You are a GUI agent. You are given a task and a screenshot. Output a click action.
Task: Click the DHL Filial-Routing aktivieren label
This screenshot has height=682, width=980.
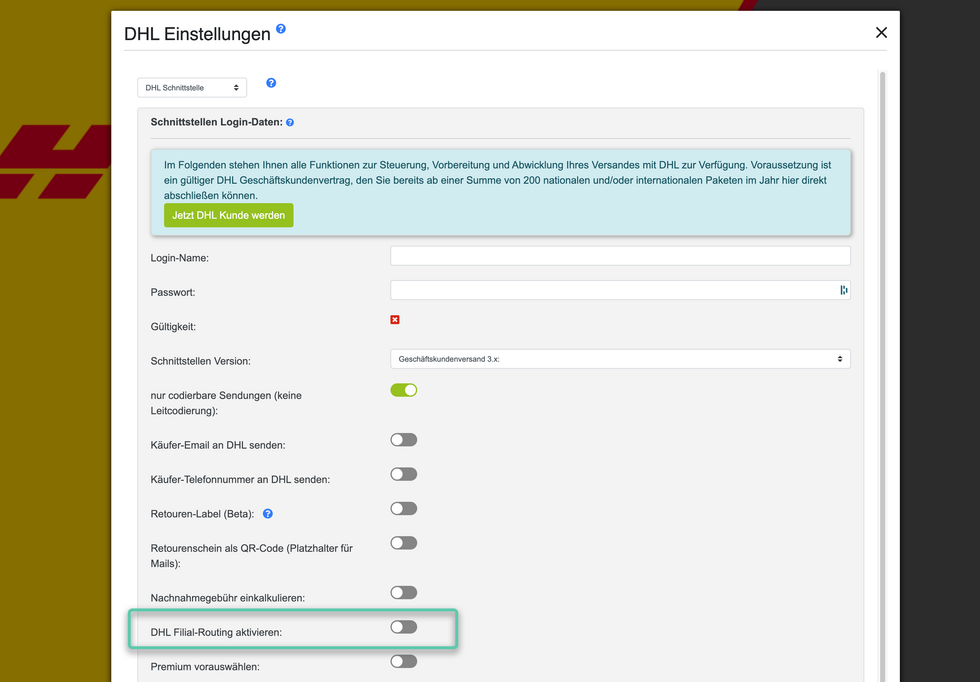(216, 633)
